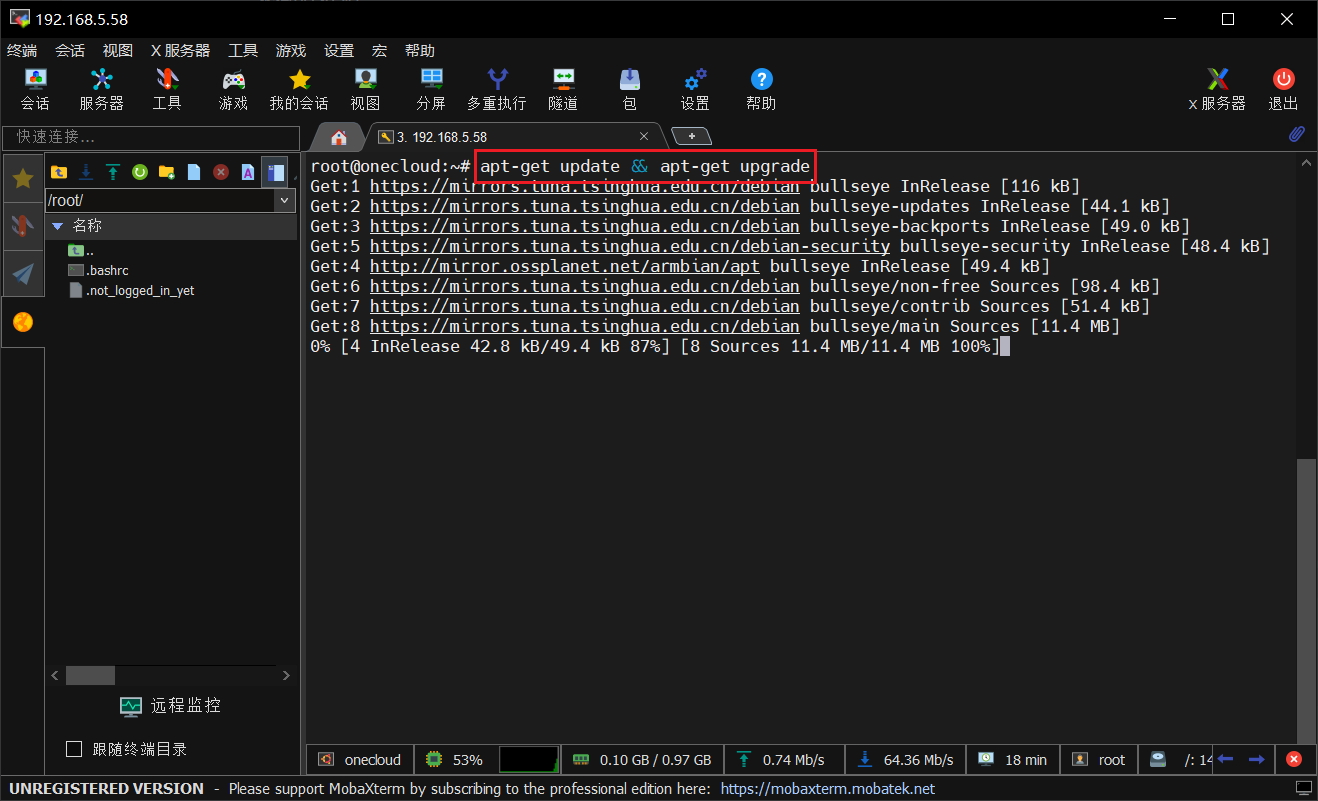The height and width of the screenshot is (801, 1318).
Task: Click the status bar left arrow
Action: tap(1226, 759)
